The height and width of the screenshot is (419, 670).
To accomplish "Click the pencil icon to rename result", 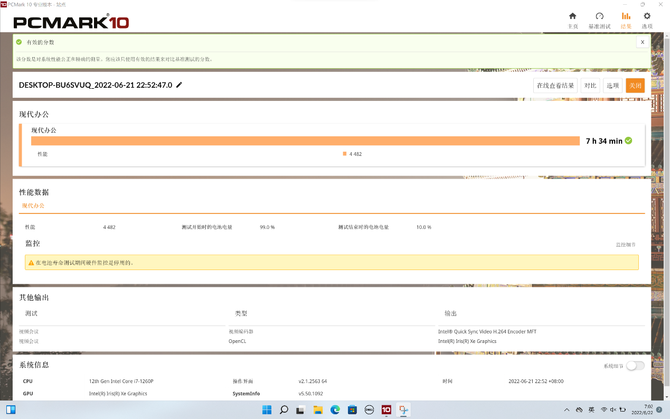I will pos(180,86).
